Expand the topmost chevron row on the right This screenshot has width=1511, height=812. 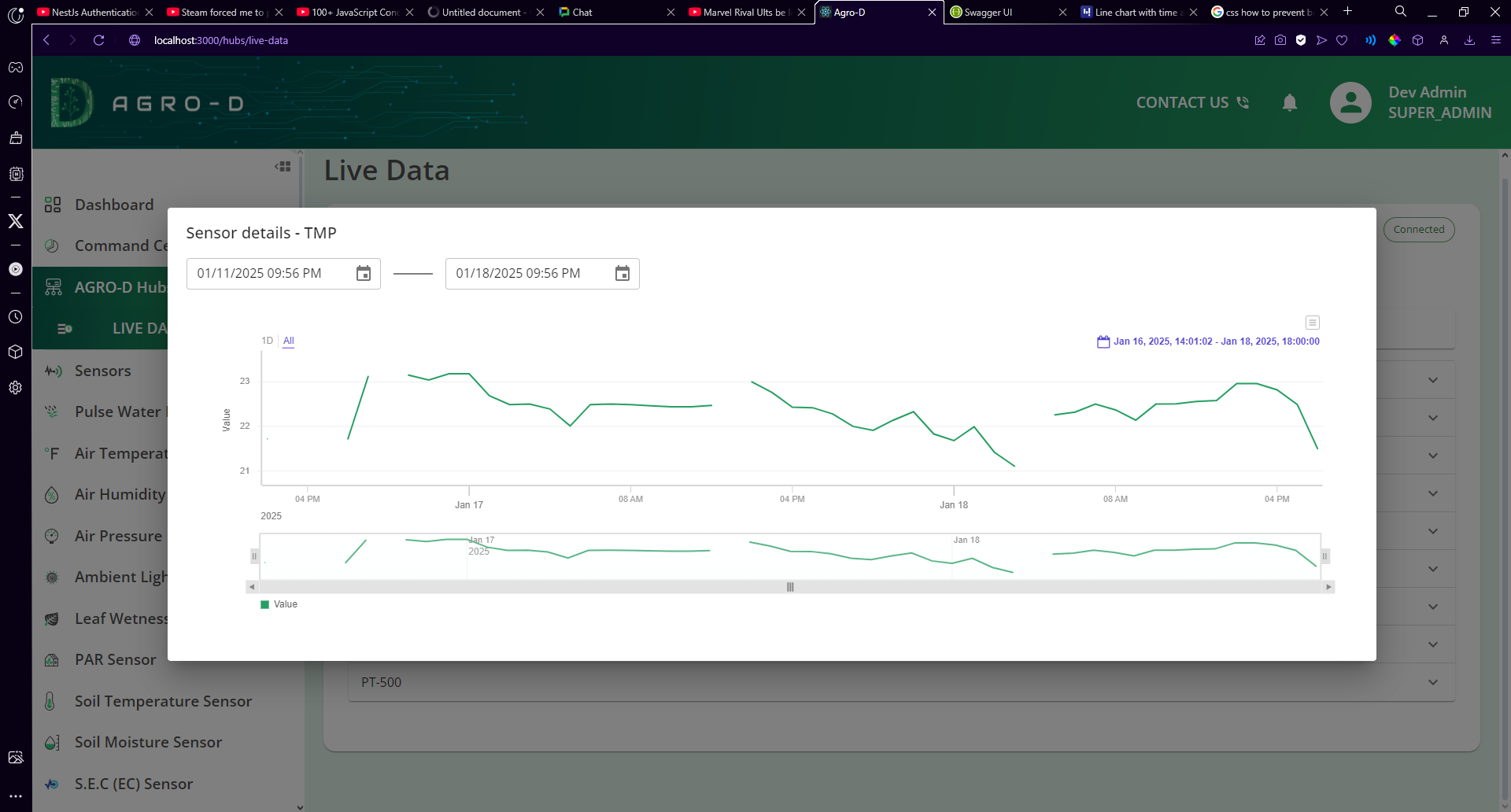[x=1432, y=379]
